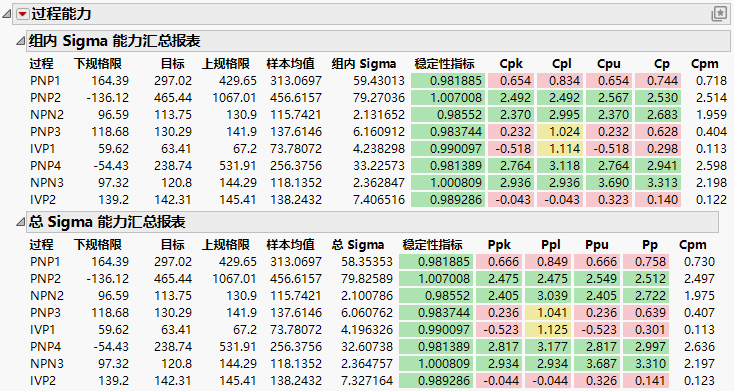The height and width of the screenshot is (391, 734).
Task: Click the 组内 Sigma column header
Action: (364, 64)
